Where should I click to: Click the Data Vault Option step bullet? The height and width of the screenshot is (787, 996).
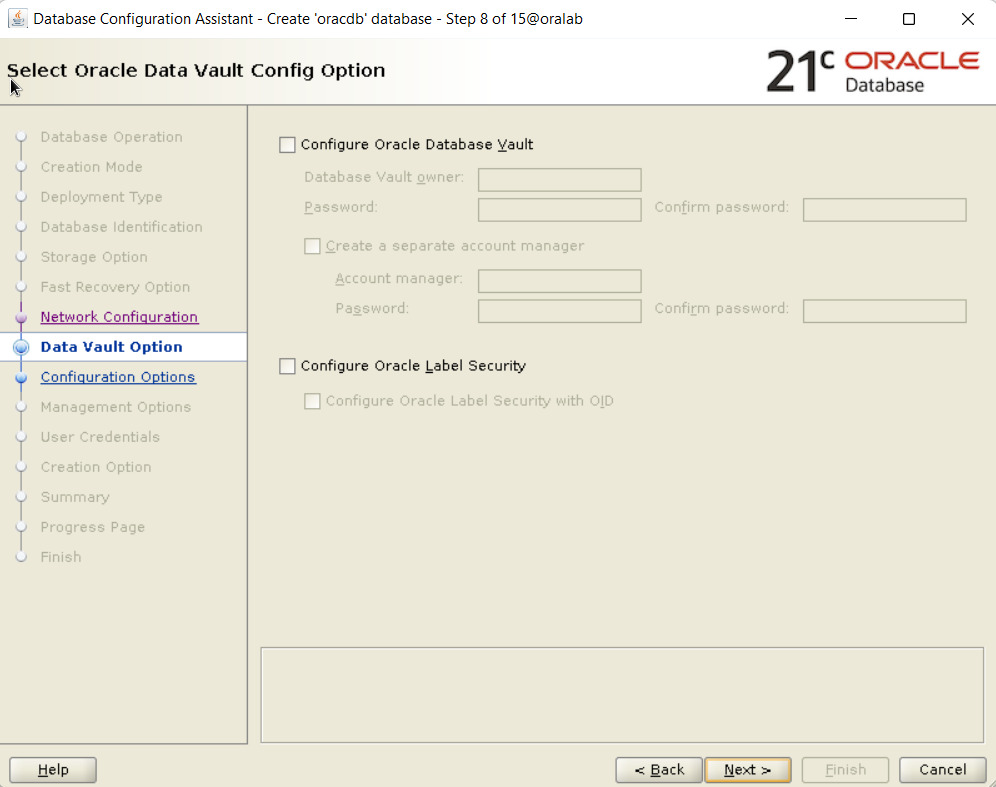click(21, 347)
